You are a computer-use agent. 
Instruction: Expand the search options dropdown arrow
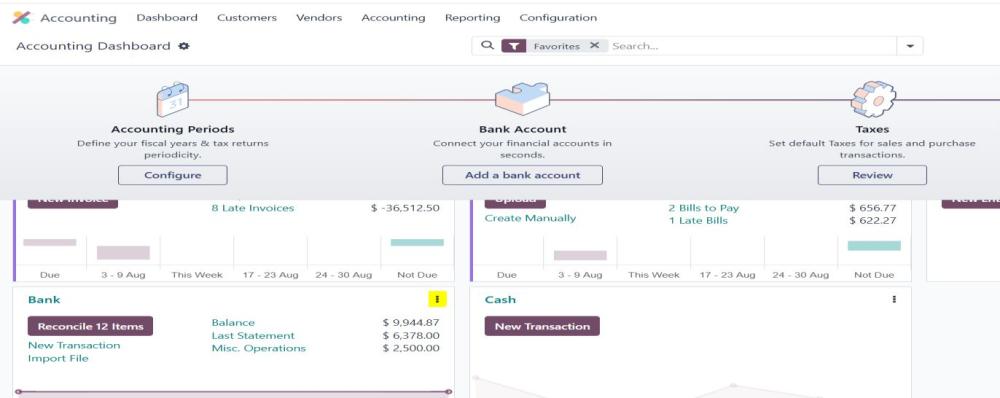coord(910,46)
